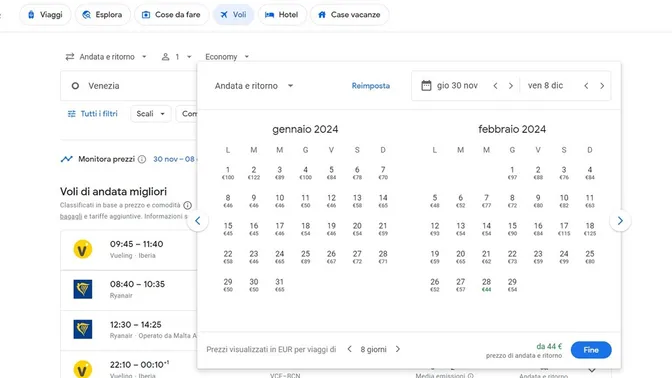The width and height of the screenshot is (672, 378).
Task: Click the filter sliders icon by Tutti i filtri
Action: (72, 114)
